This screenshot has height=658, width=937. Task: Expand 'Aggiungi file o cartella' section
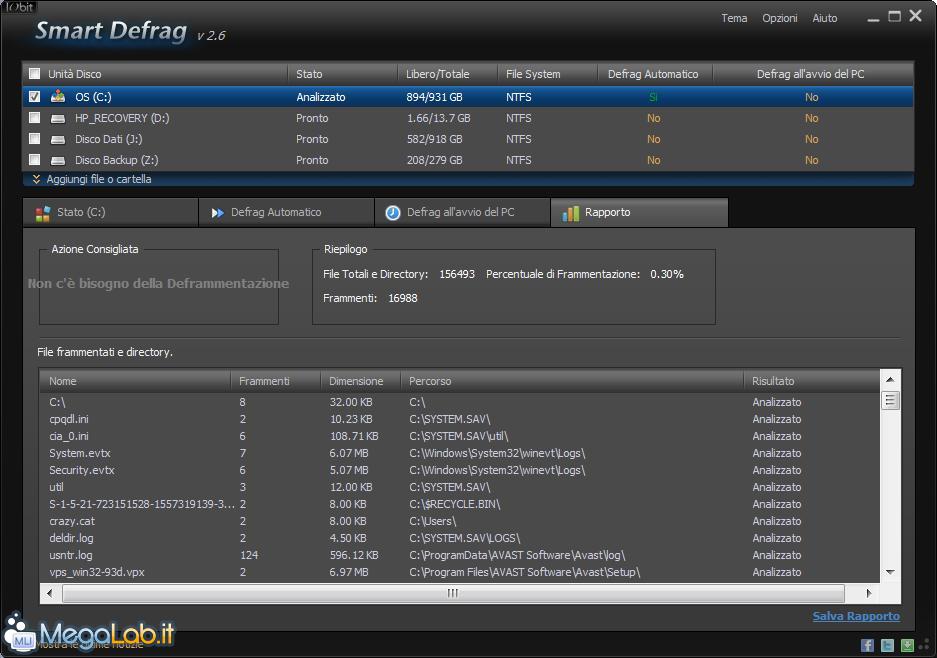pyautogui.click(x=92, y=179)
